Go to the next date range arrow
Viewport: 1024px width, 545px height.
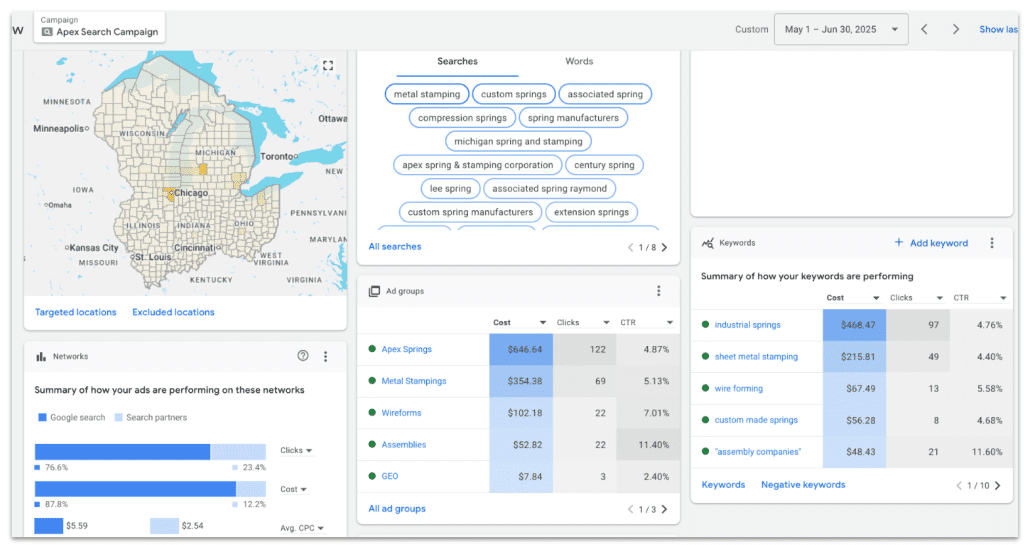tap(956, 30)
